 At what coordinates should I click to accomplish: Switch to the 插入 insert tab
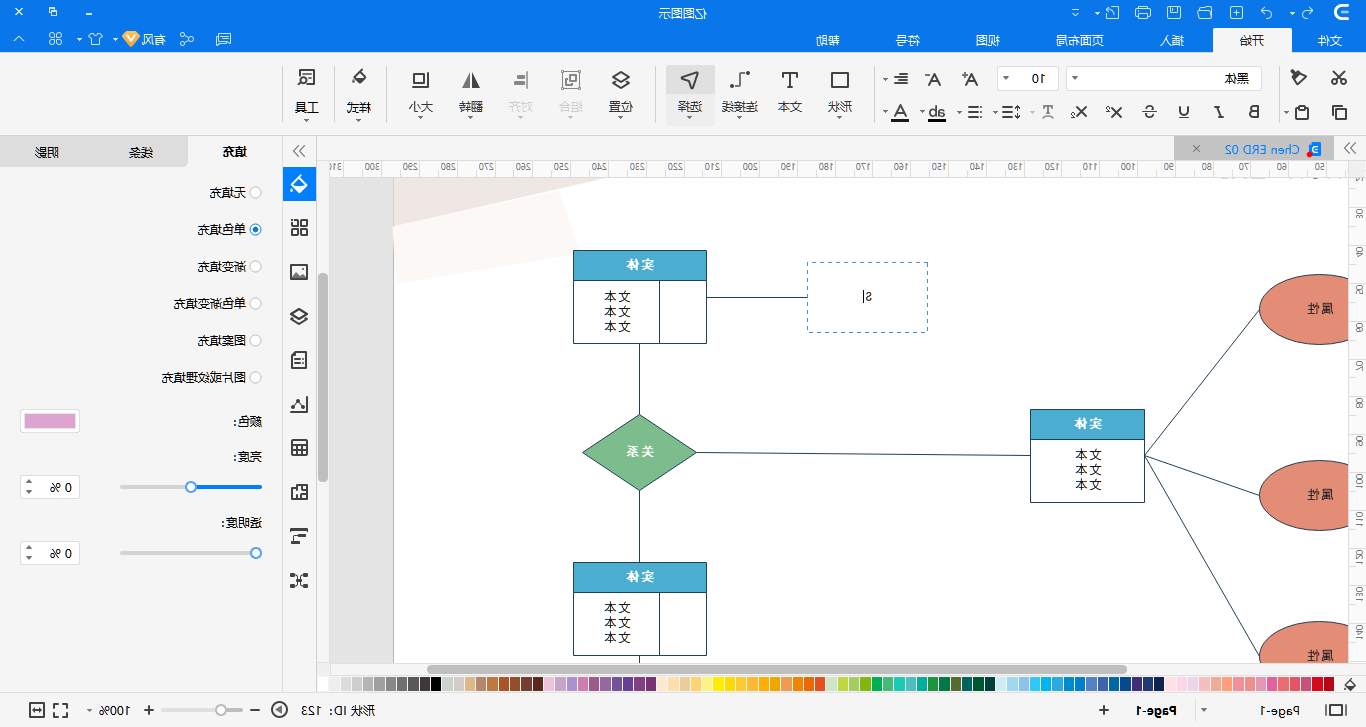click(x=1172, y=41)
